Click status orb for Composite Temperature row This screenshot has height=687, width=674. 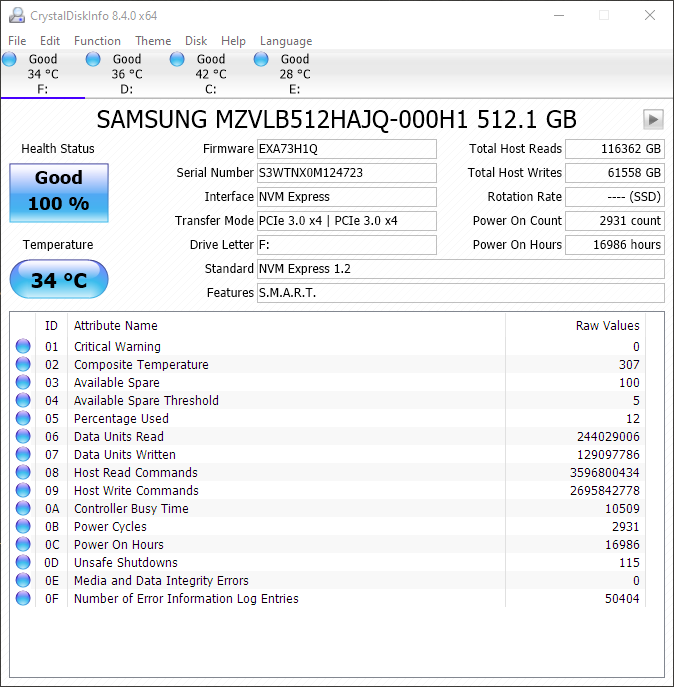(x=23, y=364)
